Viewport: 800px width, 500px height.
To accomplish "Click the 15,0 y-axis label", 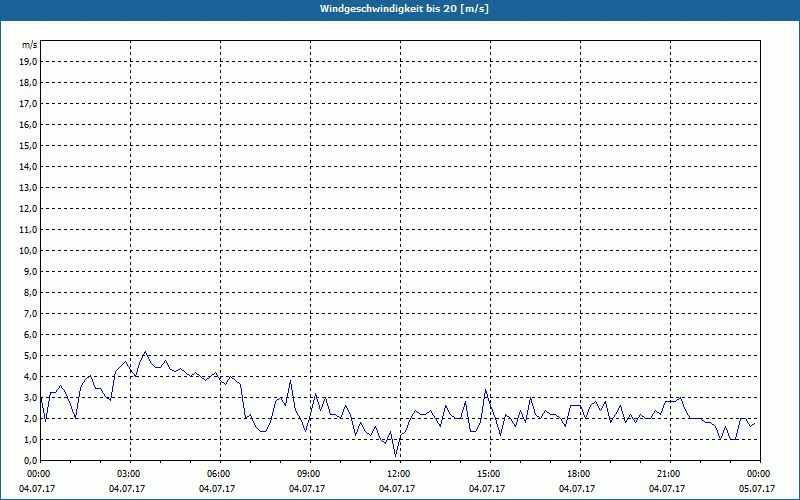I will pos(28,145).
